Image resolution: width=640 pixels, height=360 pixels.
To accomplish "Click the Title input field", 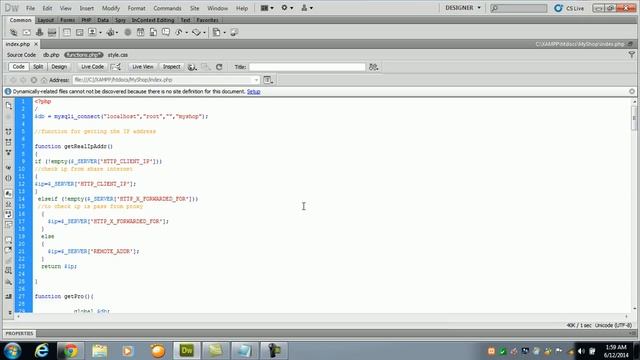I will coord(307,67).
